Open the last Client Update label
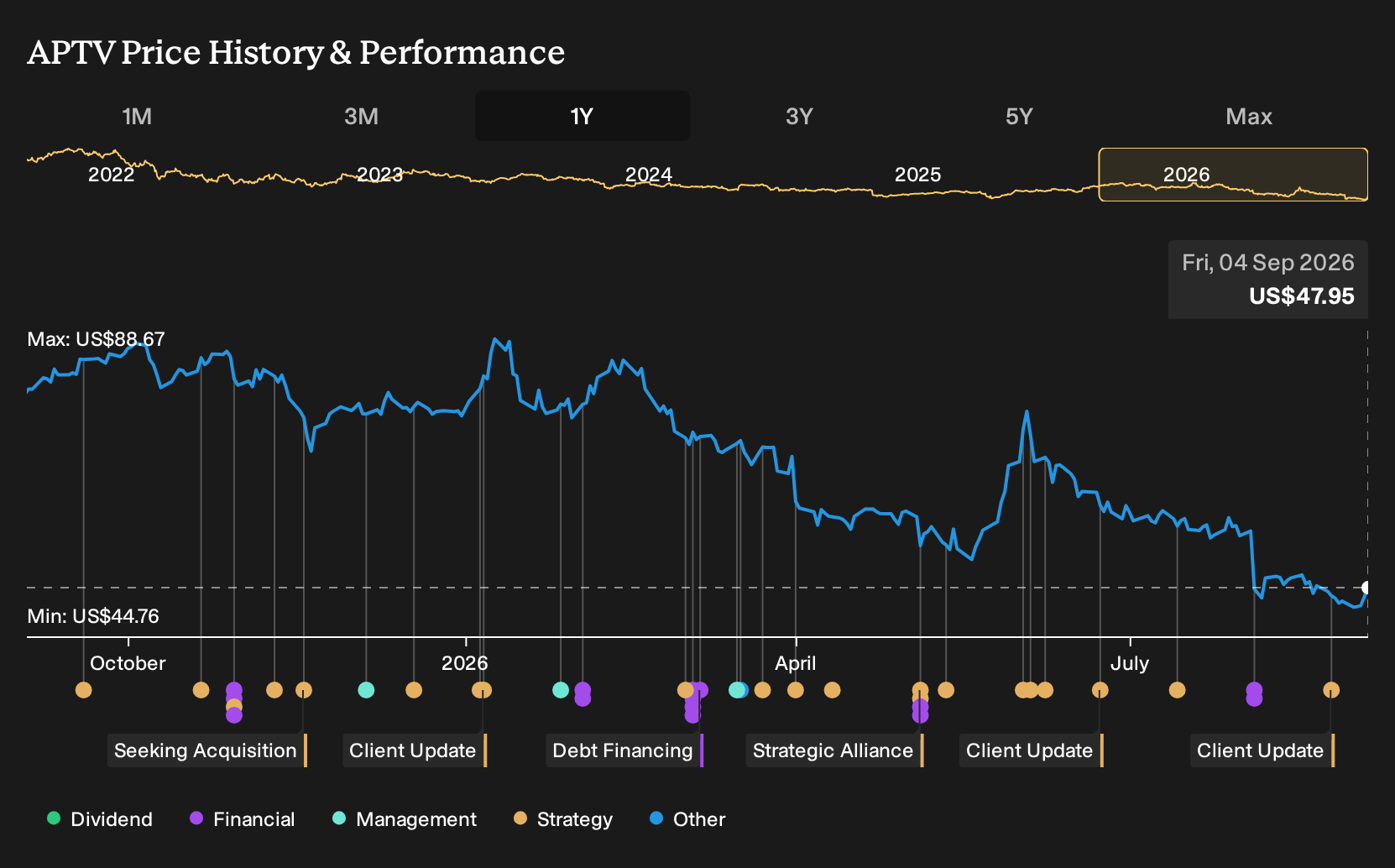Viewport: 1395px width, 868px height. click(1262, 750)
